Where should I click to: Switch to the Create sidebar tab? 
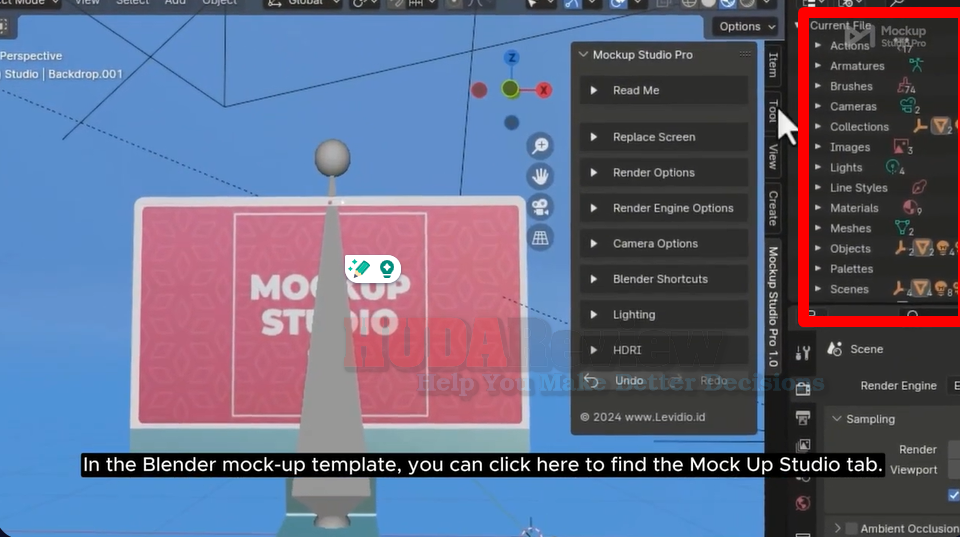tap(773, 208)
